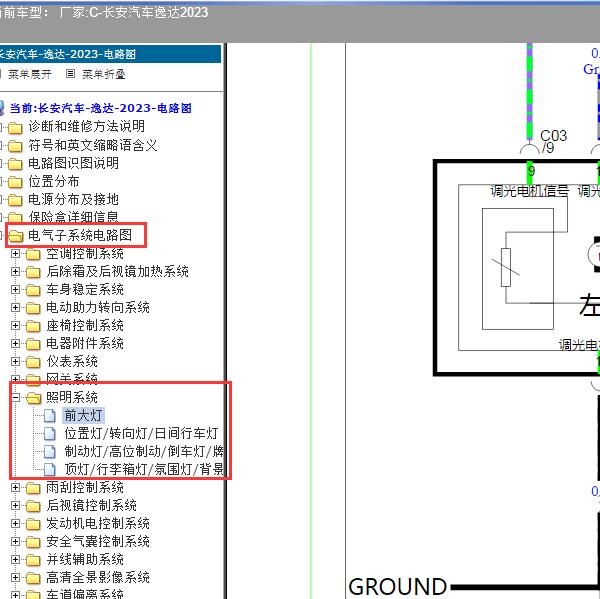600x599 pixels.
Task: Click the 制动灯/高位制动 document icon
Action: coord(50,451)
